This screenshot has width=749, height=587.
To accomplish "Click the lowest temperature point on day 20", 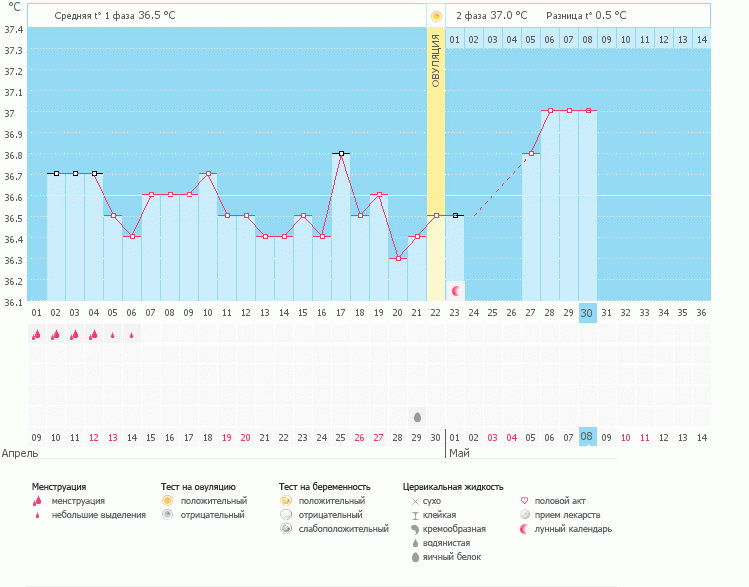I will (398, 258).
